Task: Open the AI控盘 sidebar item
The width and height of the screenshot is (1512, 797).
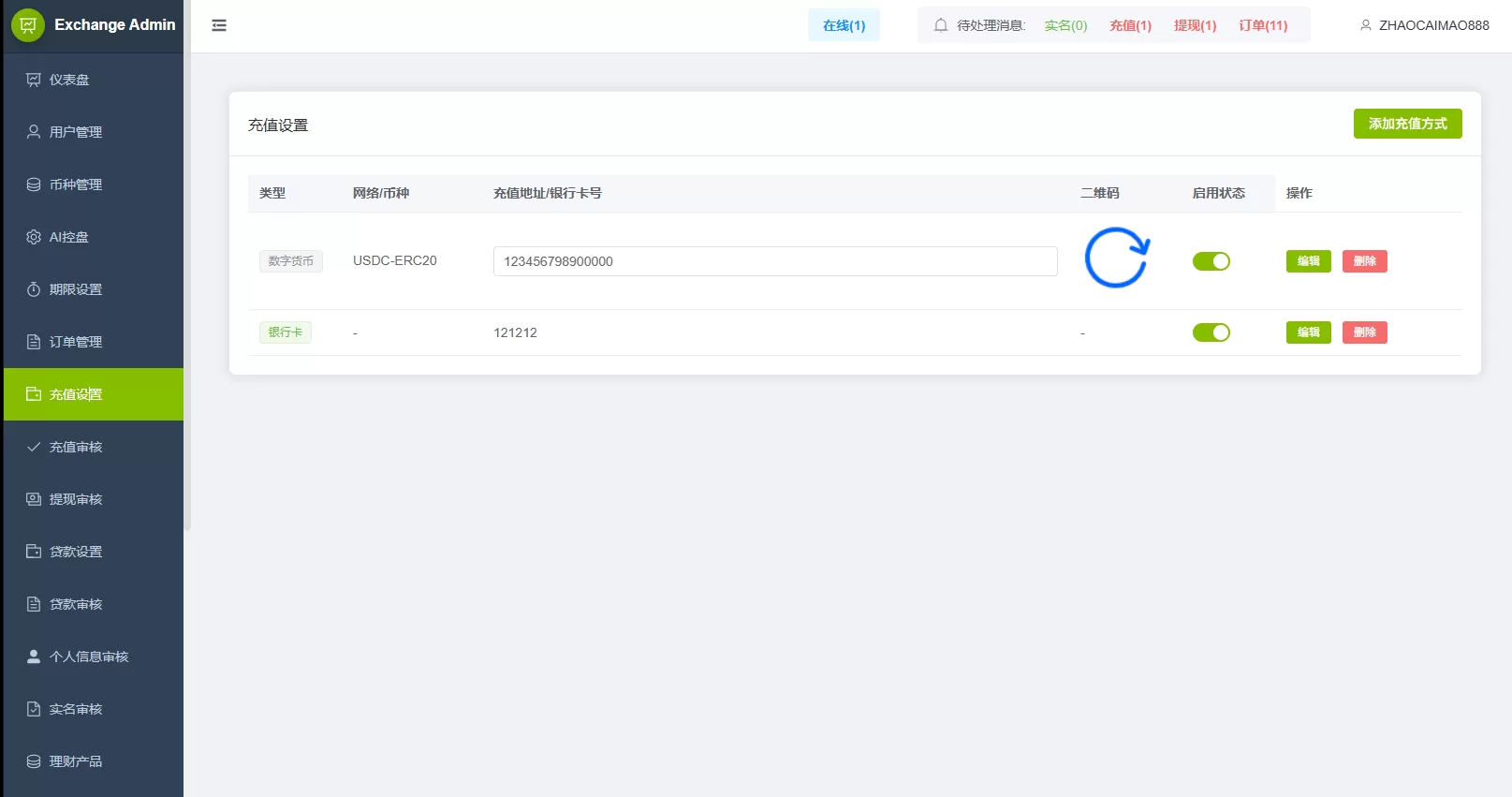Action: pyautogui.click(x=69, y=237)
